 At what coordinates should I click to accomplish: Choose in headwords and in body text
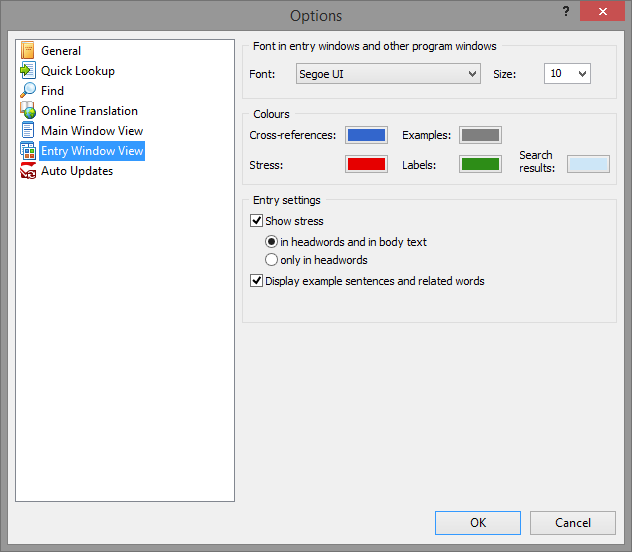coord(271,242)
